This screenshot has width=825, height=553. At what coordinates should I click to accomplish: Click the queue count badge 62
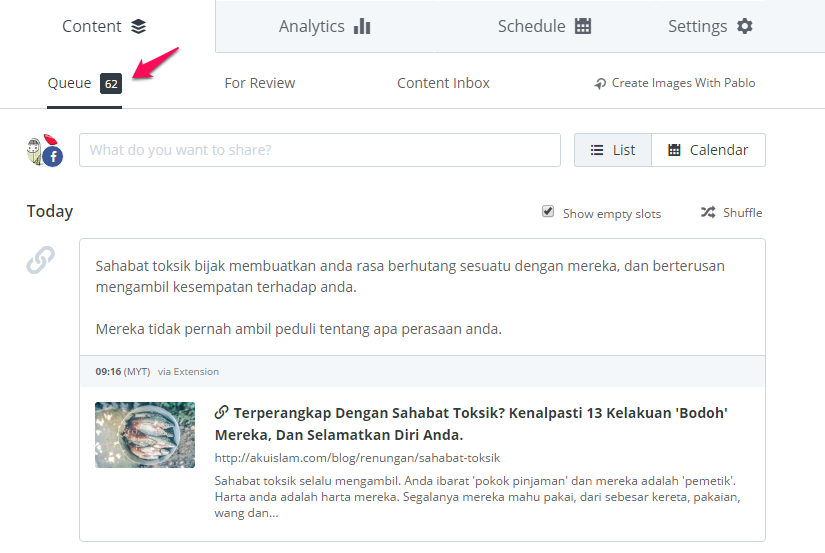[111, 84]
